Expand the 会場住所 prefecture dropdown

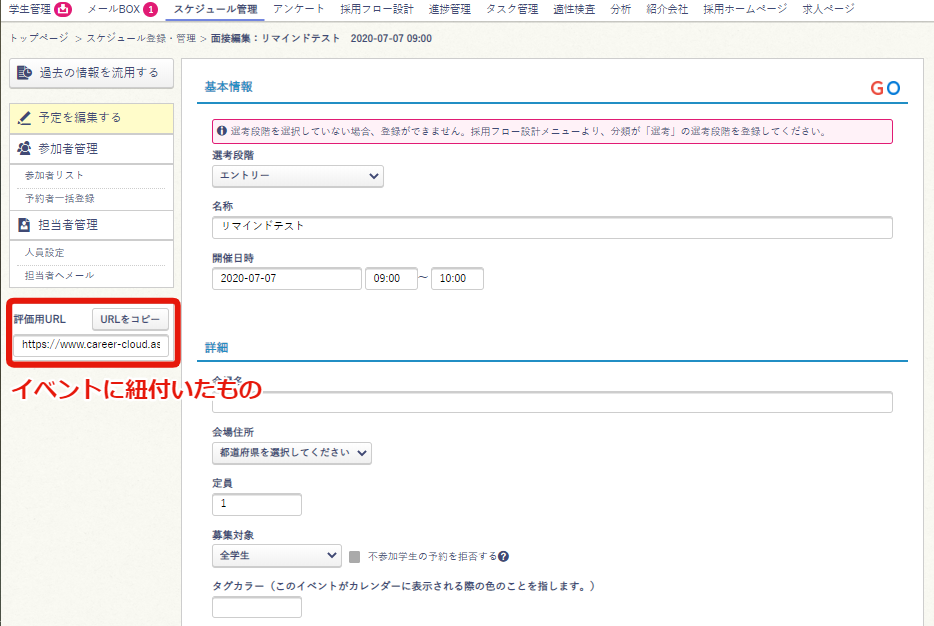coord(292,453)
